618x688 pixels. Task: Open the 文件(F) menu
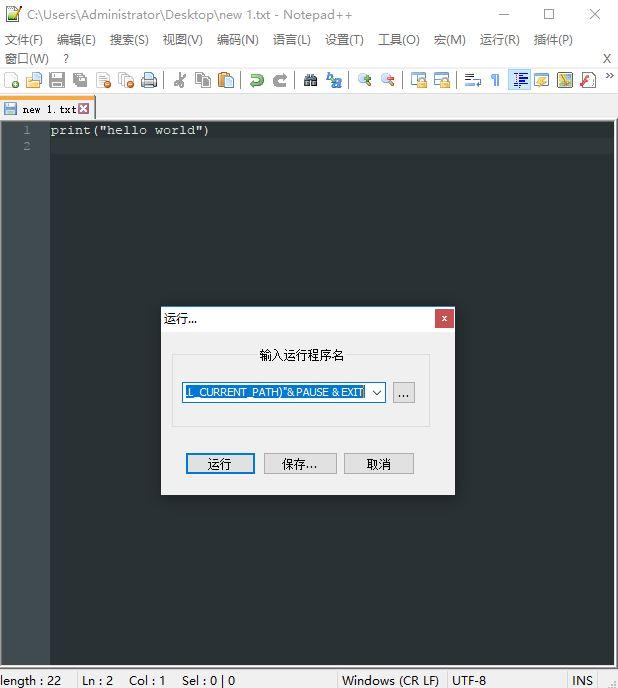pyautogui.click(x=24, y=40)
